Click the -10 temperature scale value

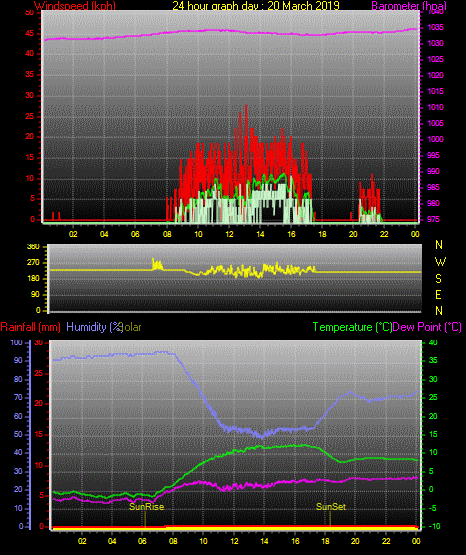435,526
